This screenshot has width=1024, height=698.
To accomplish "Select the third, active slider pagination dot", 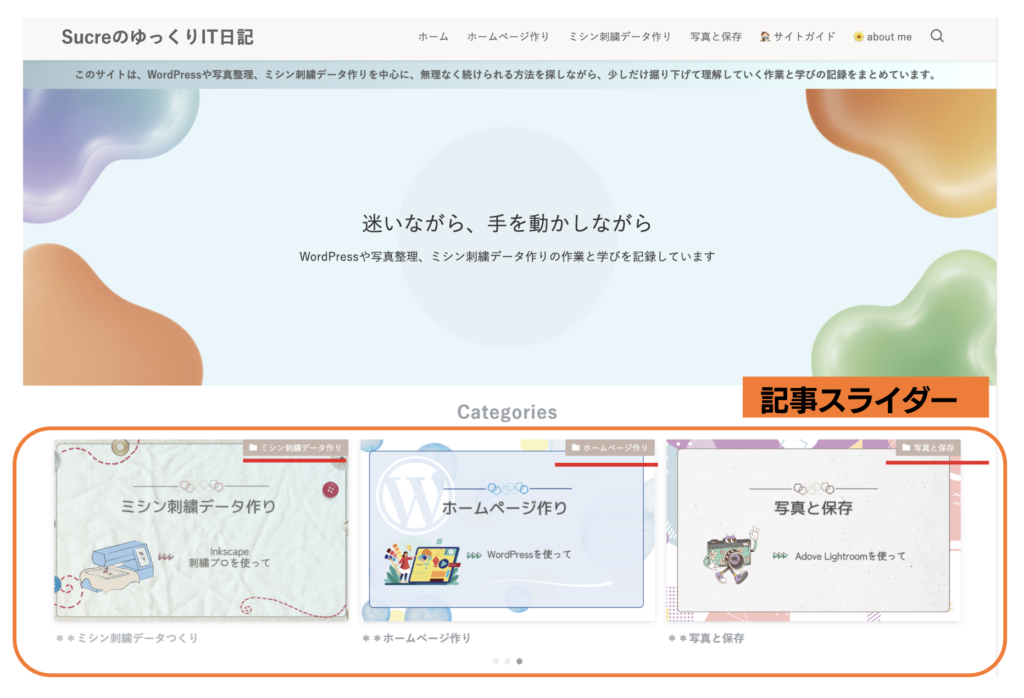I will 519,661.
